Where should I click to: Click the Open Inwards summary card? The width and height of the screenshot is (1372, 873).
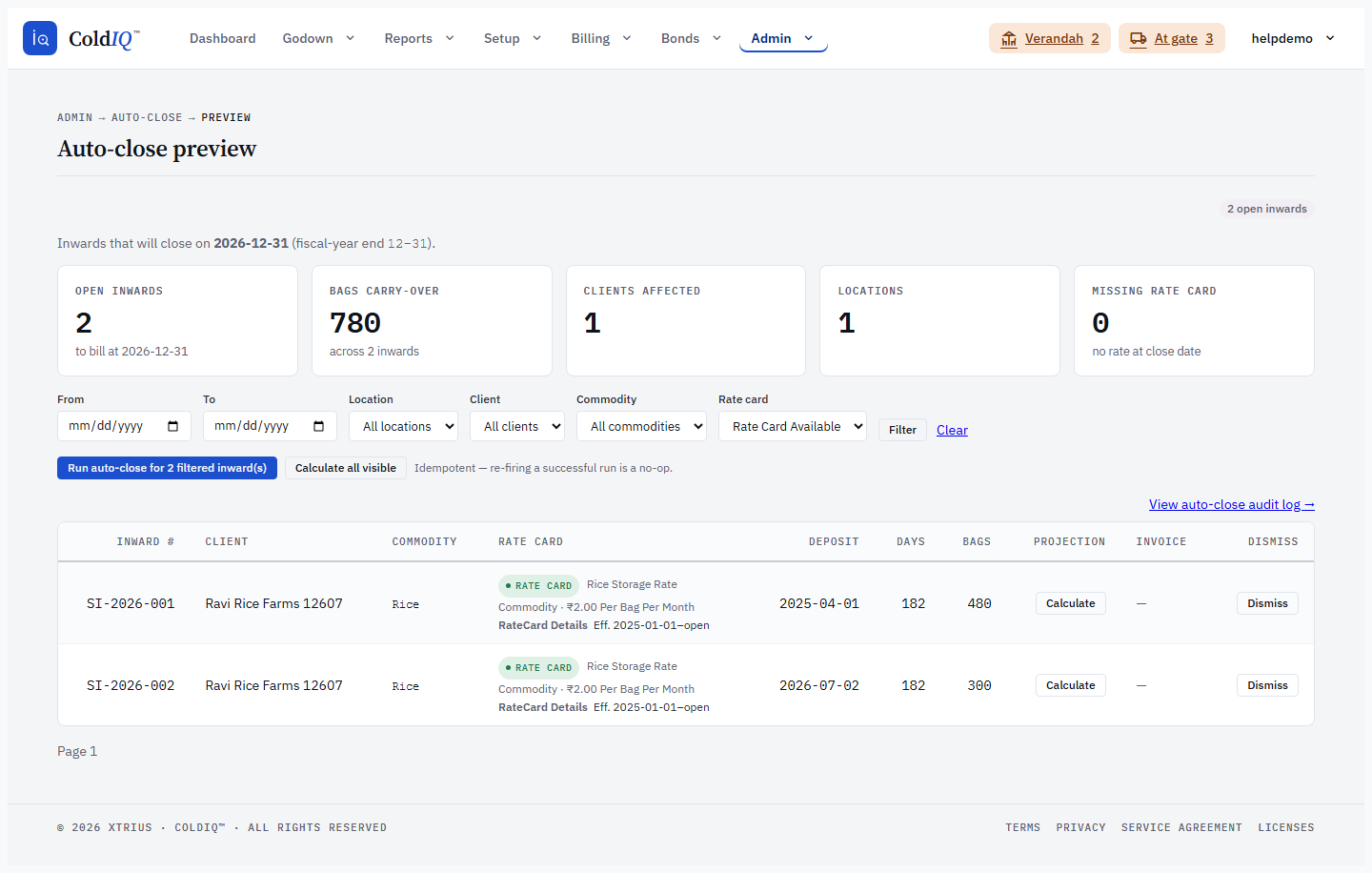coord(177,320)
